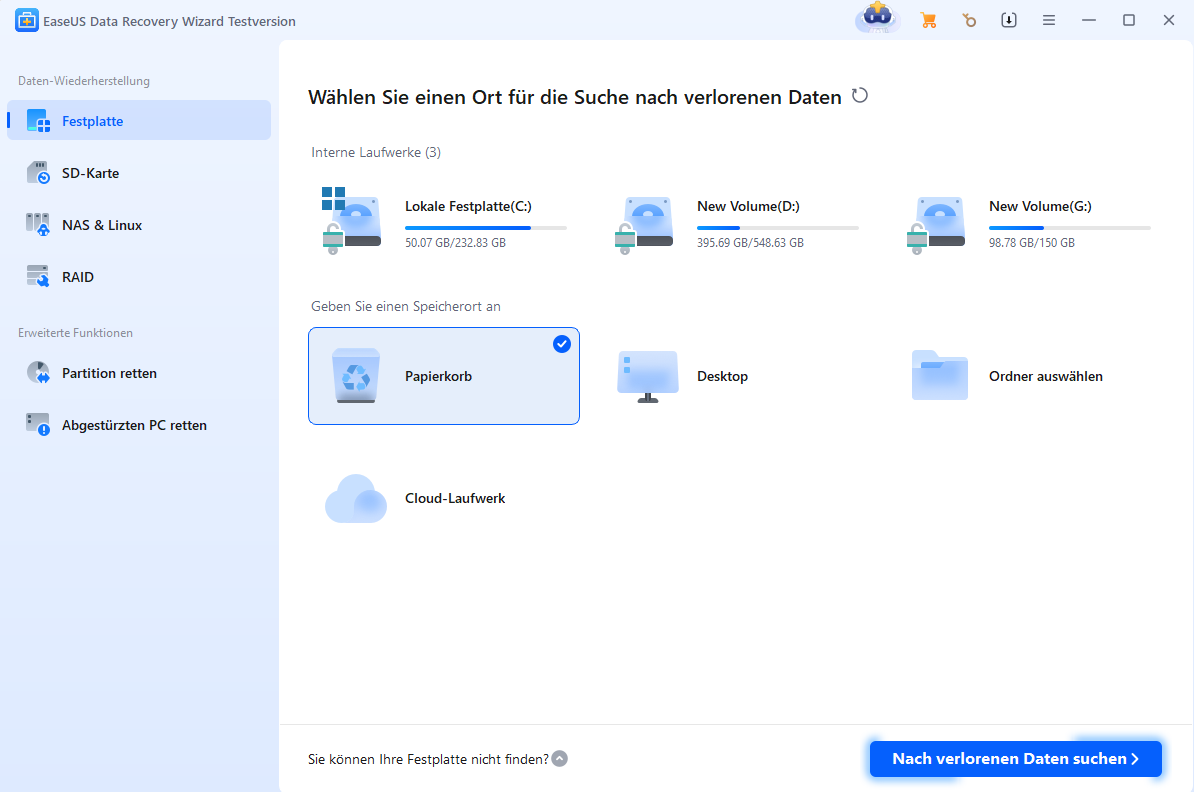The width and height of the screenshot is (1194, 792).
Task: Maximize the EaseUS window
Action: coord(1129,21)
